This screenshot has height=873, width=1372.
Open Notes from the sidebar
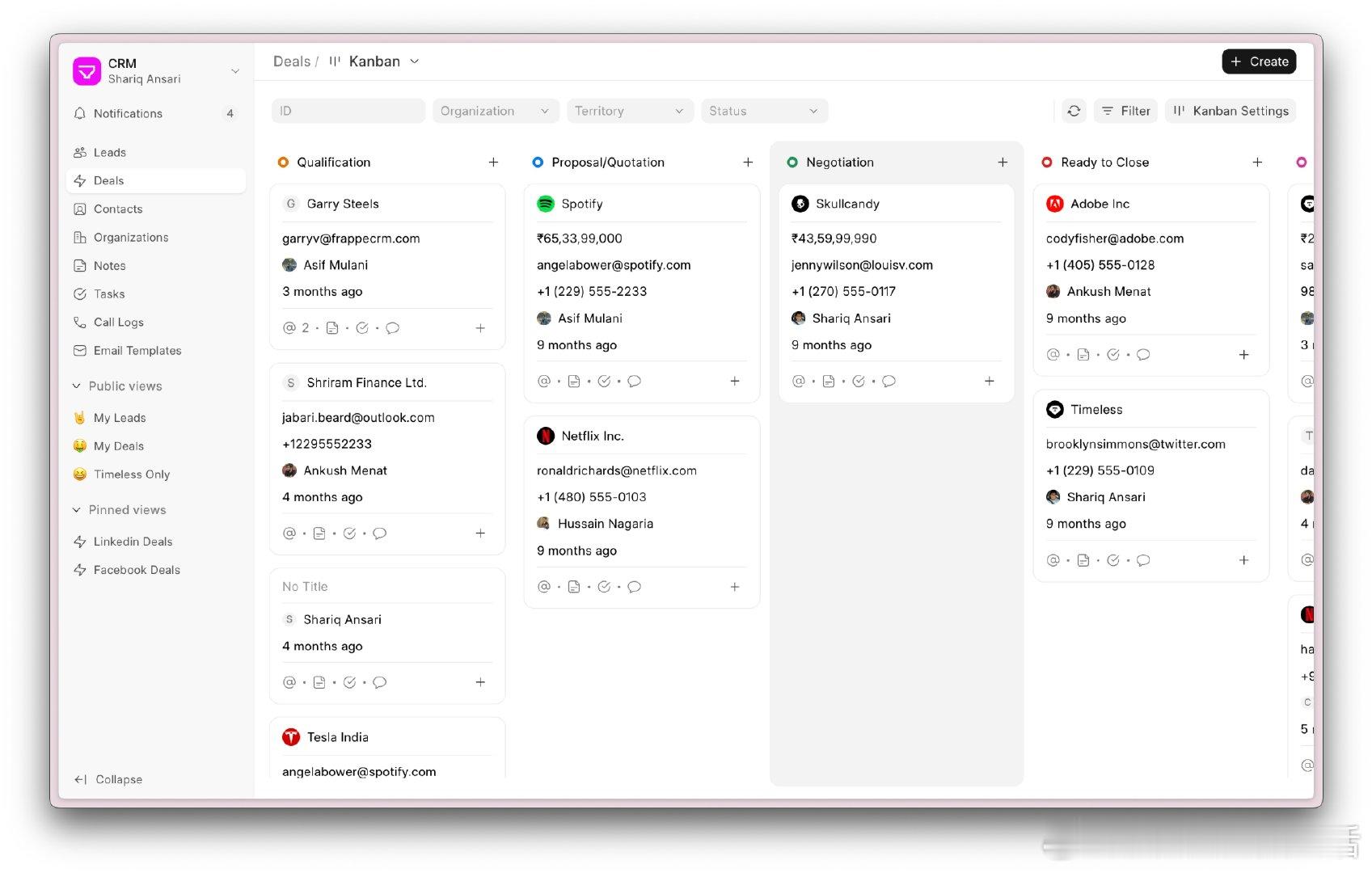pos(155,265)
